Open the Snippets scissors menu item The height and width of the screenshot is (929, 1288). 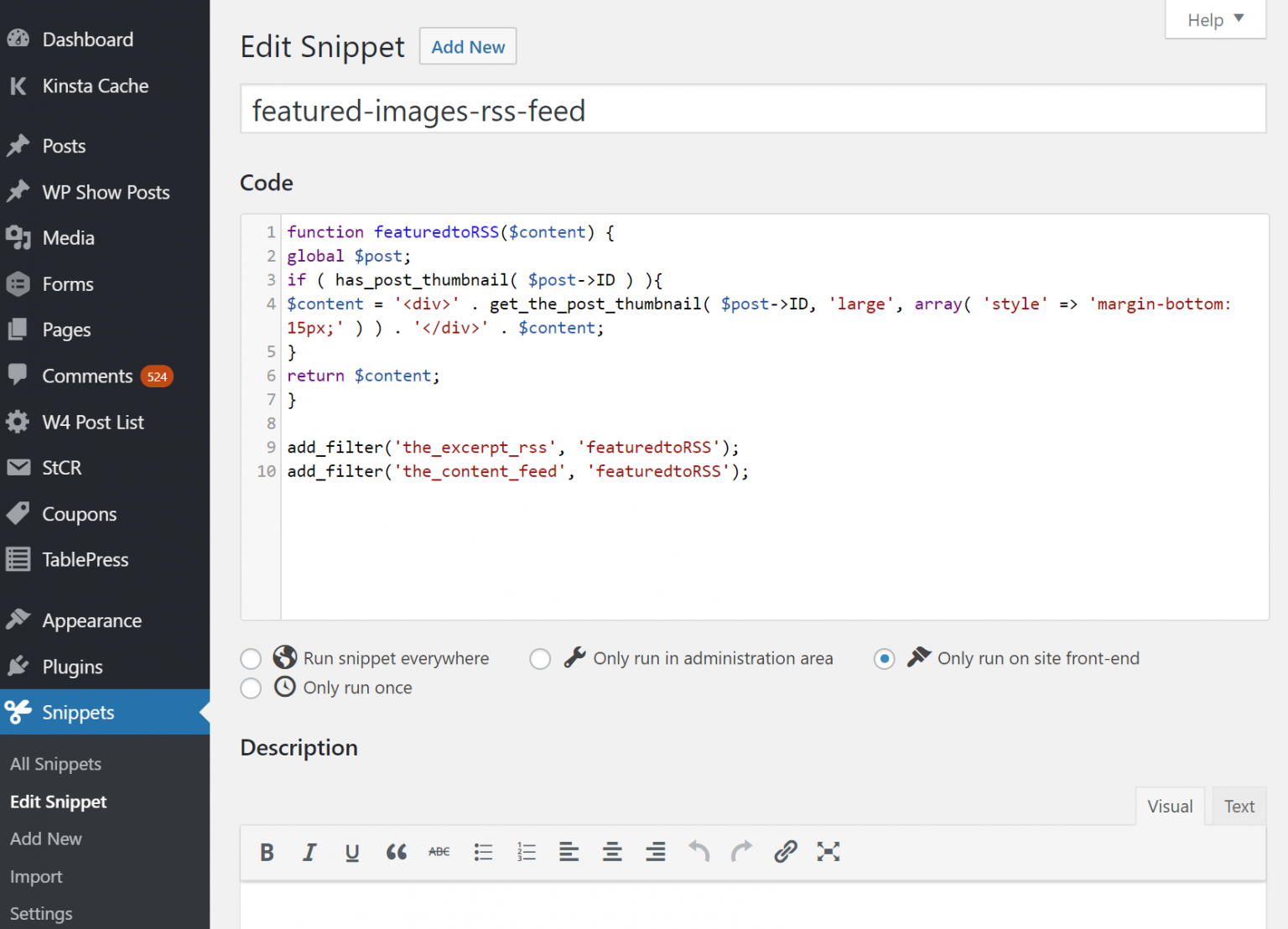(x=77, y=712)
